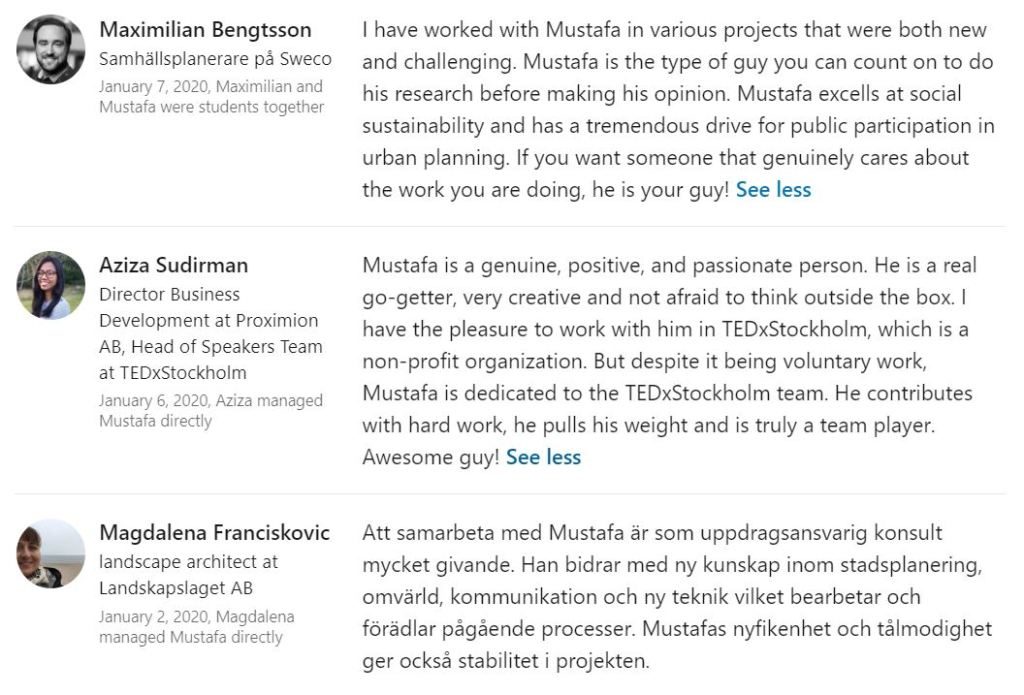The image size is (1024, 695).
Task: Visit Magdalena Franciskovic's profile via her name
Action: [x=214, y=533]
